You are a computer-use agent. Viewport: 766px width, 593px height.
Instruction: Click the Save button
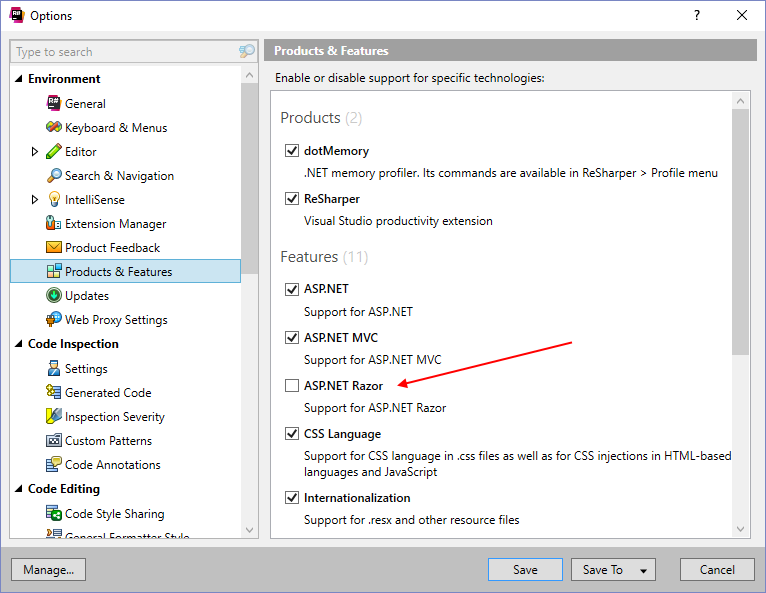click(x=525, y=569)
